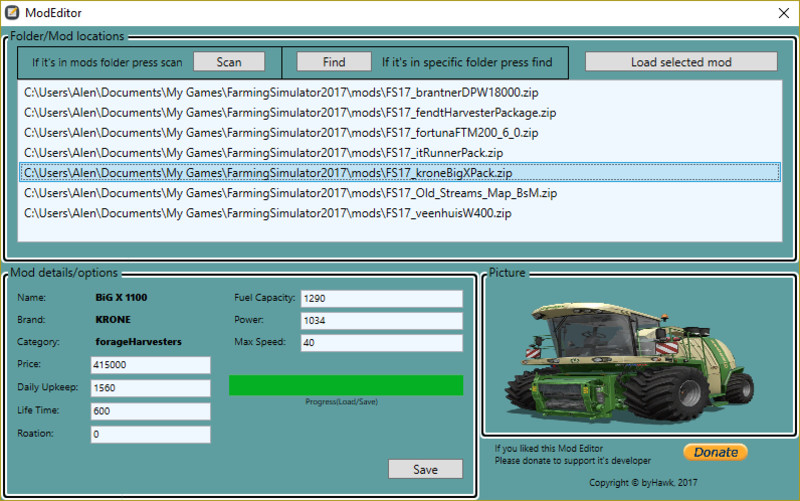The width and height of the screenshot is (800, 501).
Task: Edit the Fuel Capacity field
Action: point(381,299)
